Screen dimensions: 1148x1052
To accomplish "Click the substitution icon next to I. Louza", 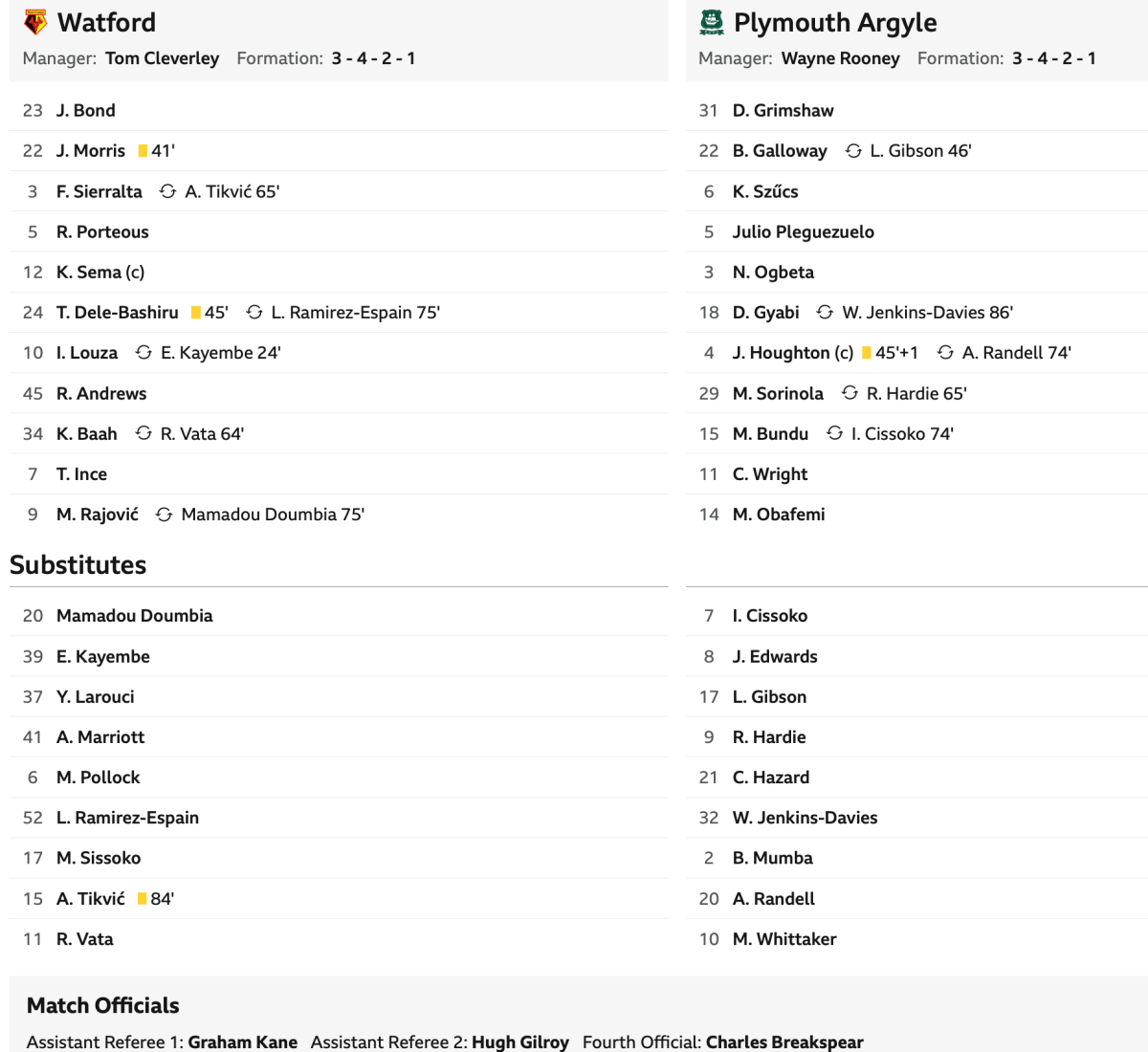I will click(x=143, y=353).
